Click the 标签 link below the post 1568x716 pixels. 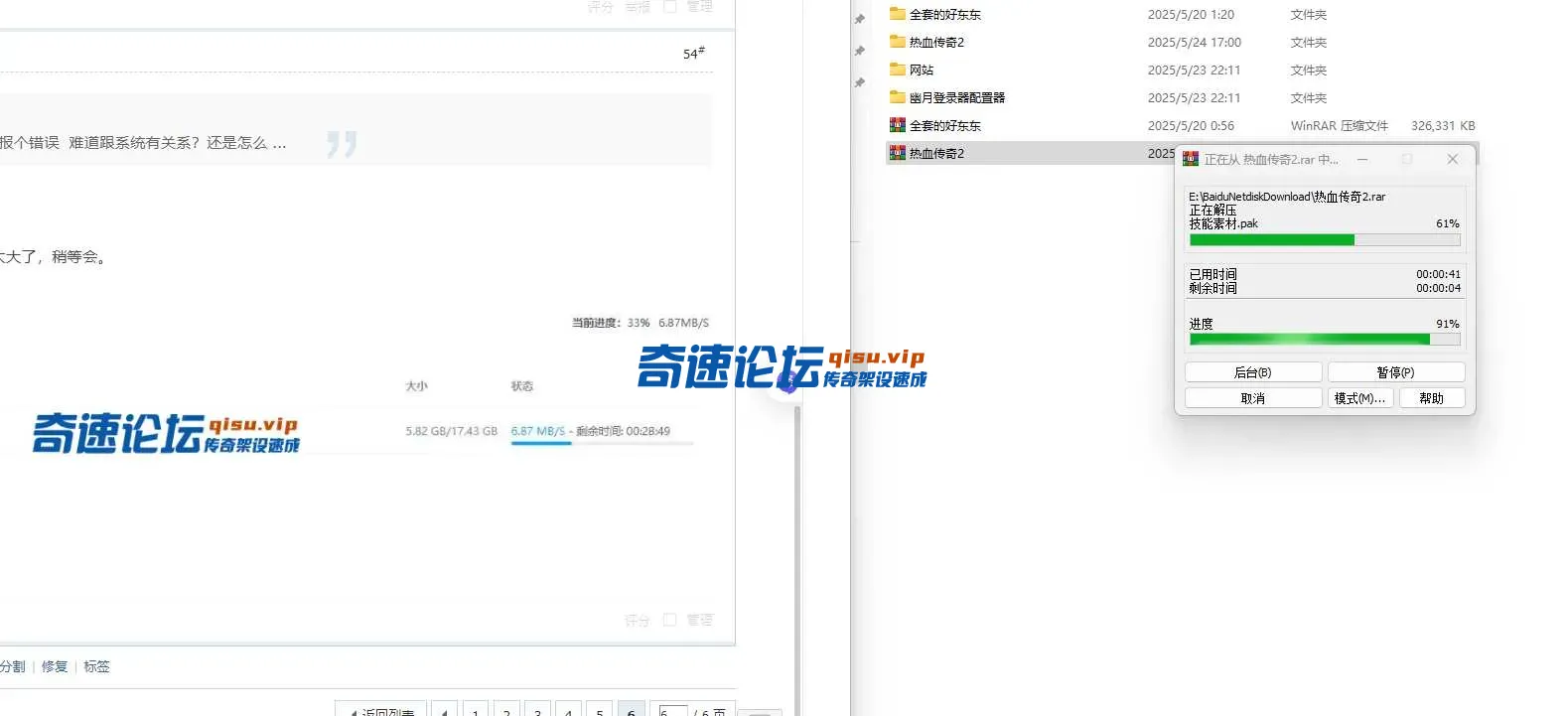click(x=96, y=666)
